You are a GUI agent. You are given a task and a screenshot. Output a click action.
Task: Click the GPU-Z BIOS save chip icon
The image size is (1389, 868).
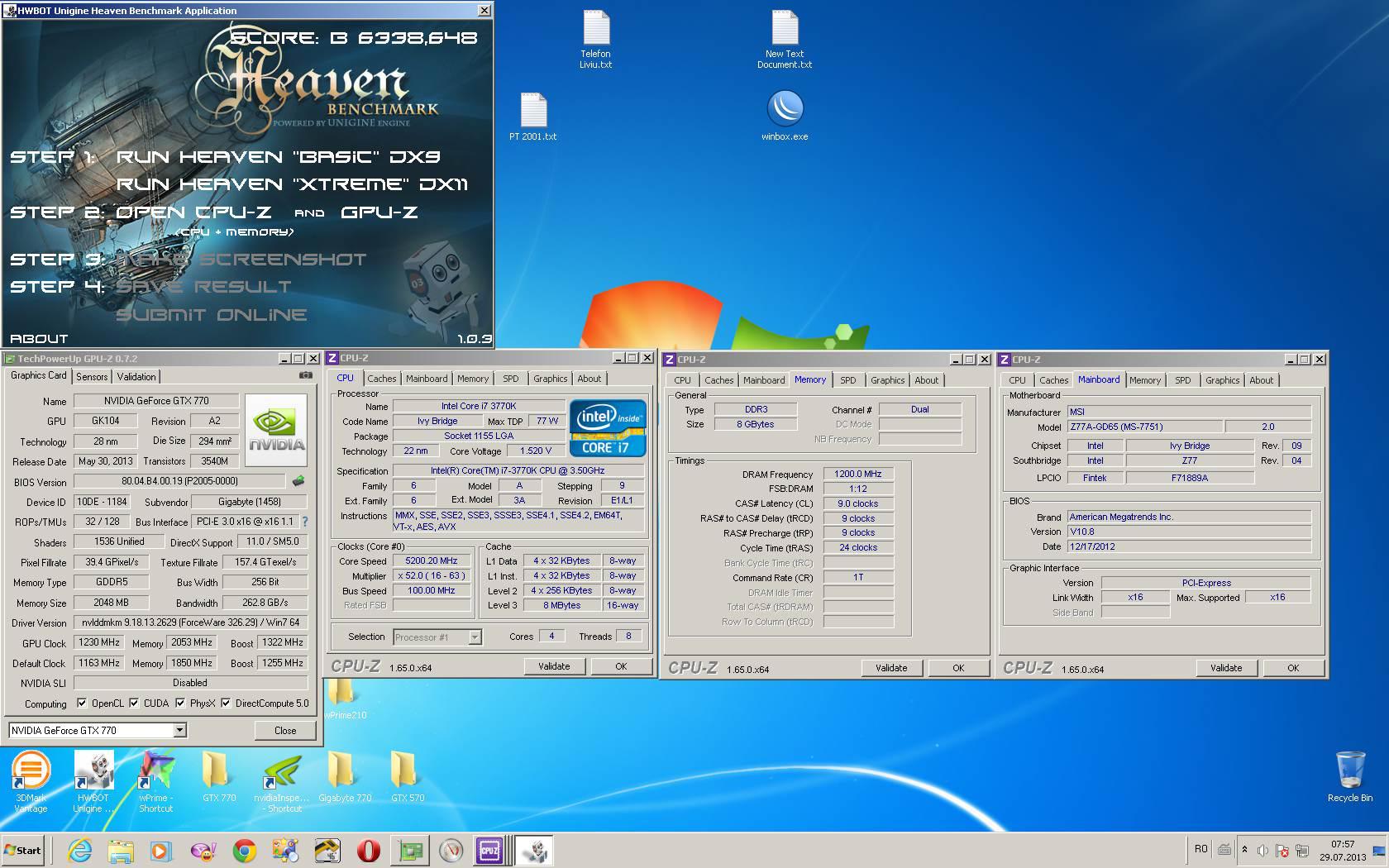298,480
